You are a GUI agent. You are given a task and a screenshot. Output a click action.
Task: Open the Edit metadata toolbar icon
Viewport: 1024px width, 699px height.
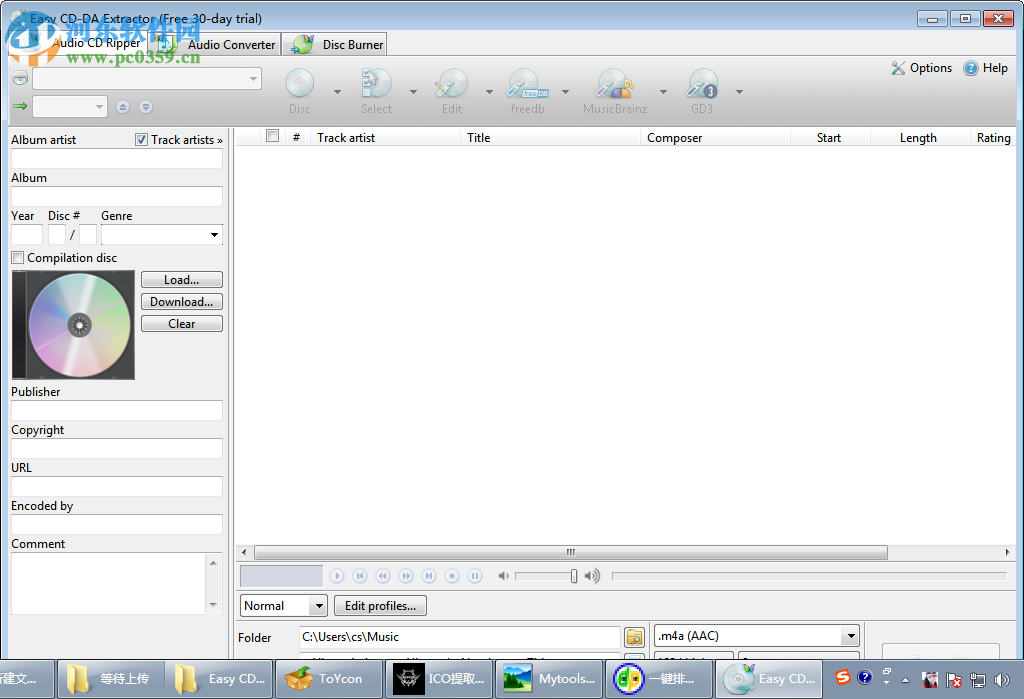tap(452, 84)
